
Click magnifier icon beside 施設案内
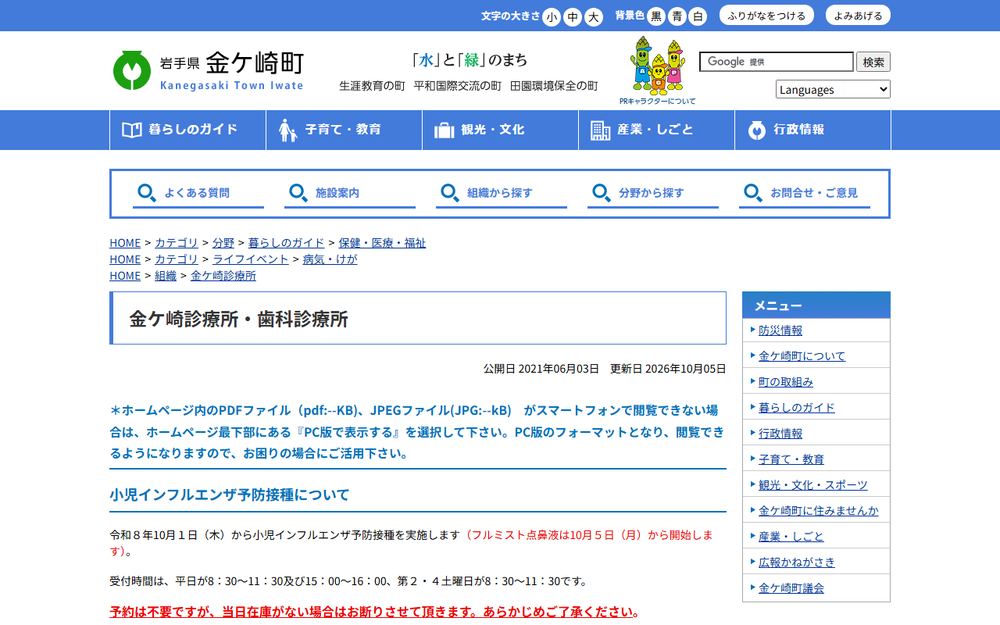298,193
